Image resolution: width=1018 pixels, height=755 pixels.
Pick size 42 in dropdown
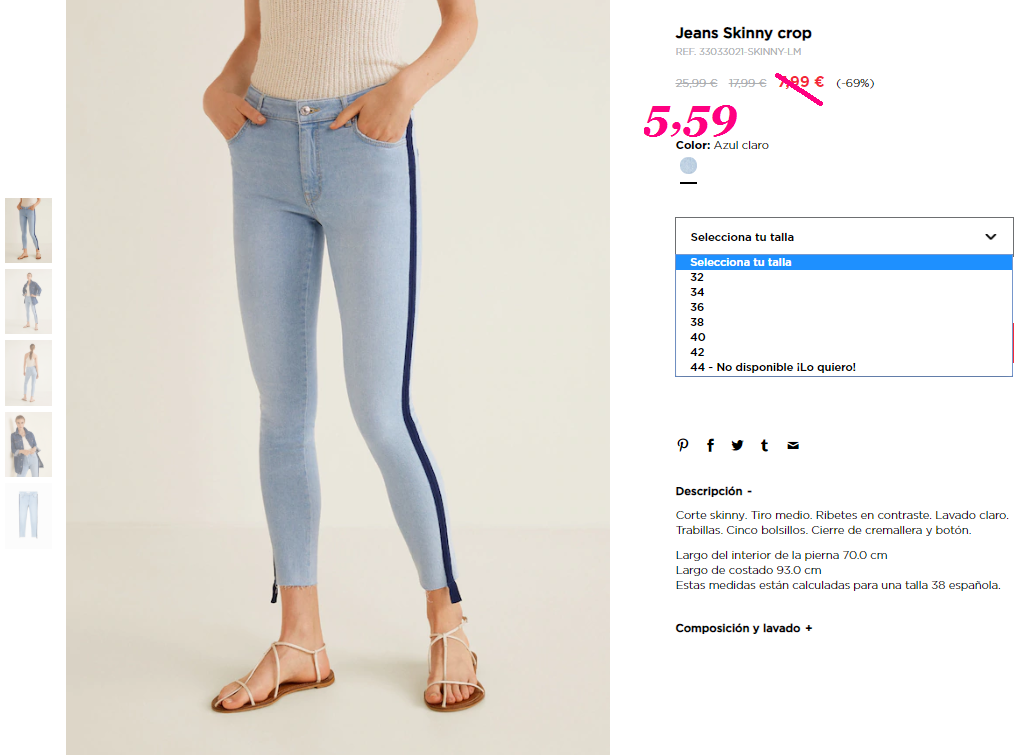coord(844,352)
